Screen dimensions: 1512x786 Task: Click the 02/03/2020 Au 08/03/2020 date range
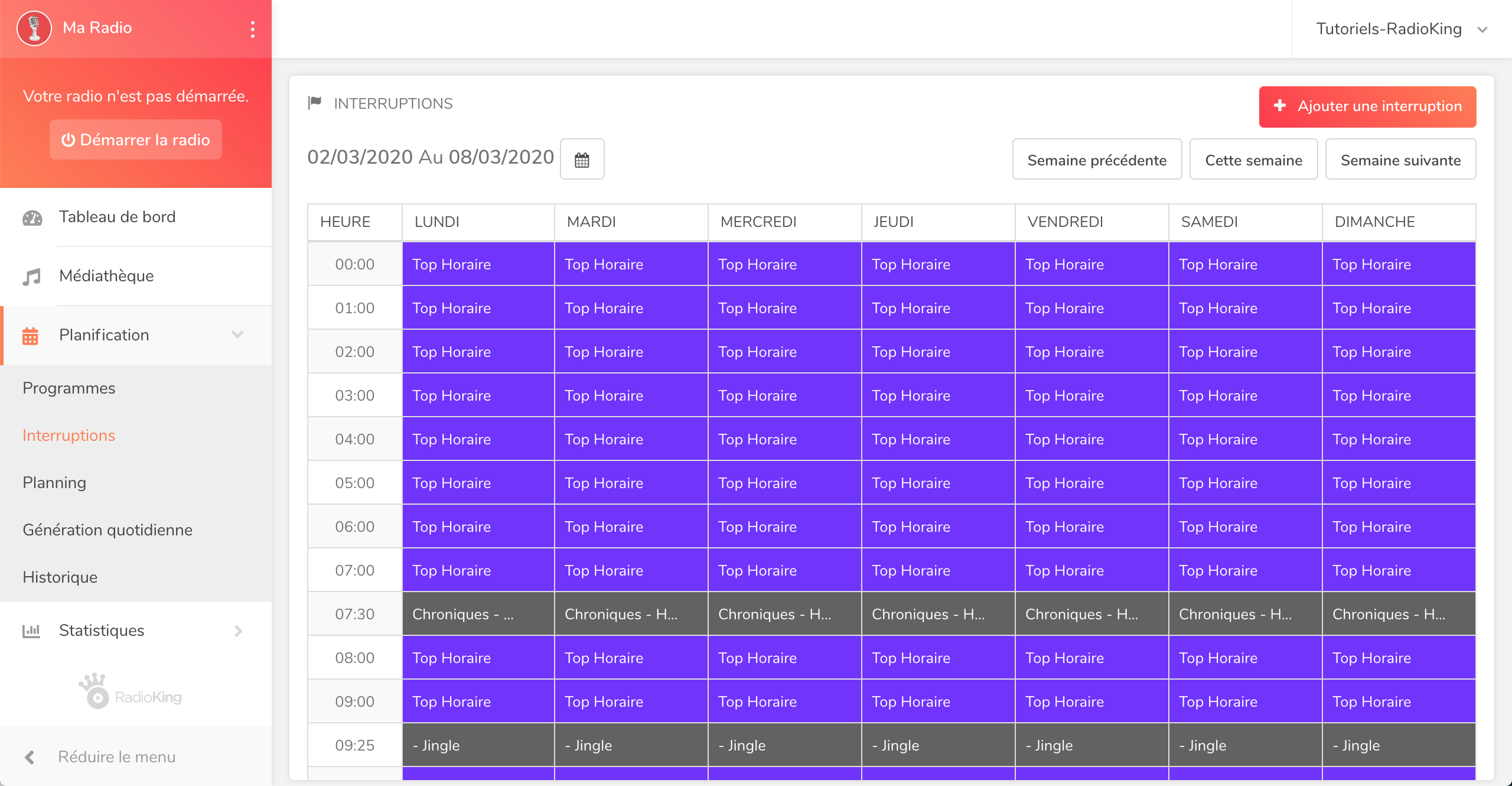click(x=431, y=157)
